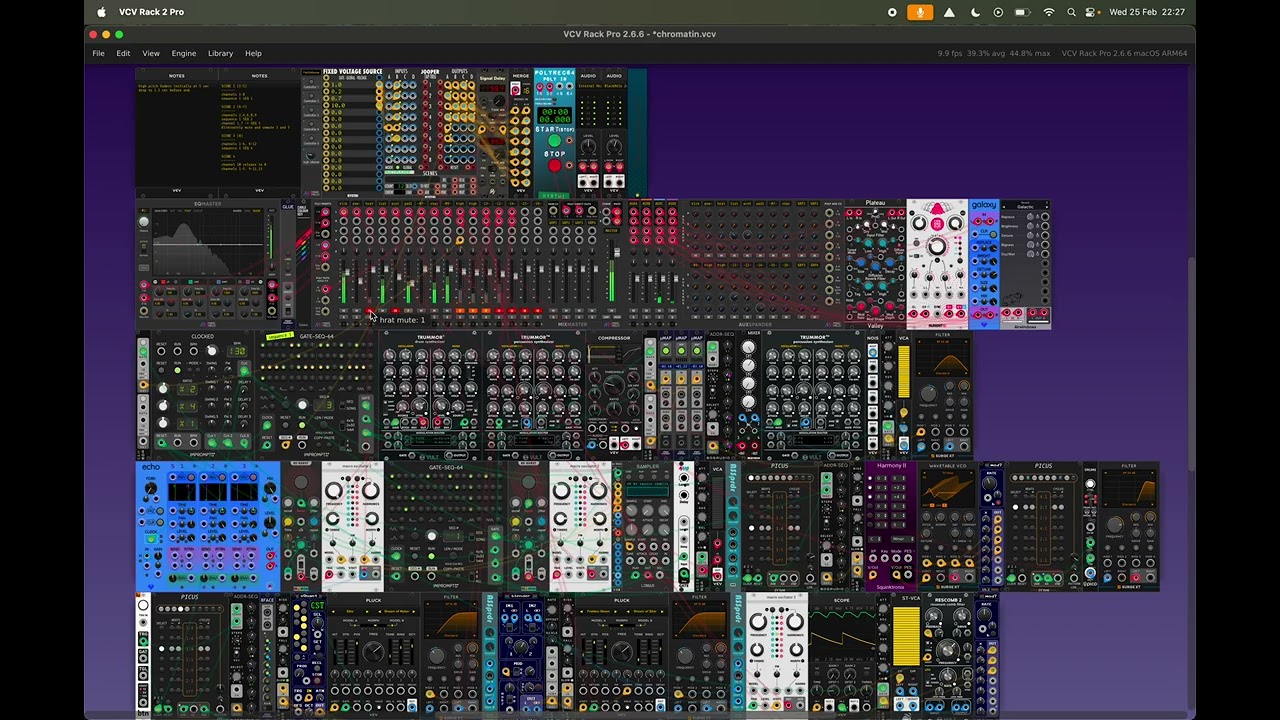The image size is (1280, 720).
Task: Click the POLYREC64 time counter display
Action: point(554,113)
